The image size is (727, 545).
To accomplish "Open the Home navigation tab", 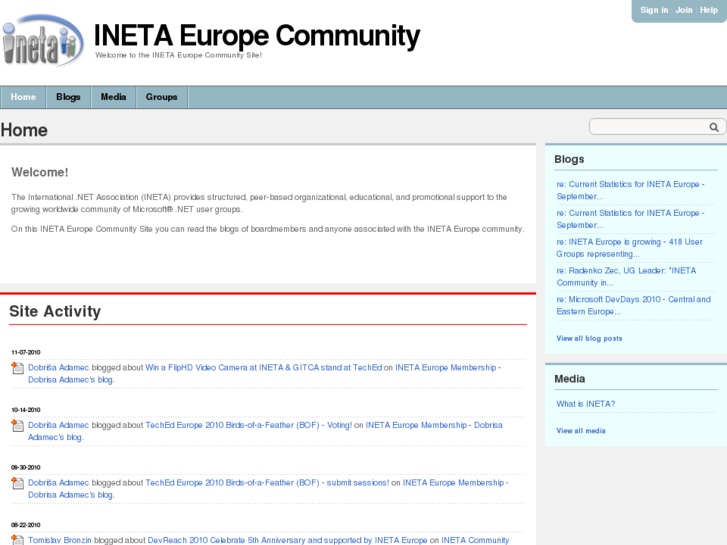I will tap(23, 97).
